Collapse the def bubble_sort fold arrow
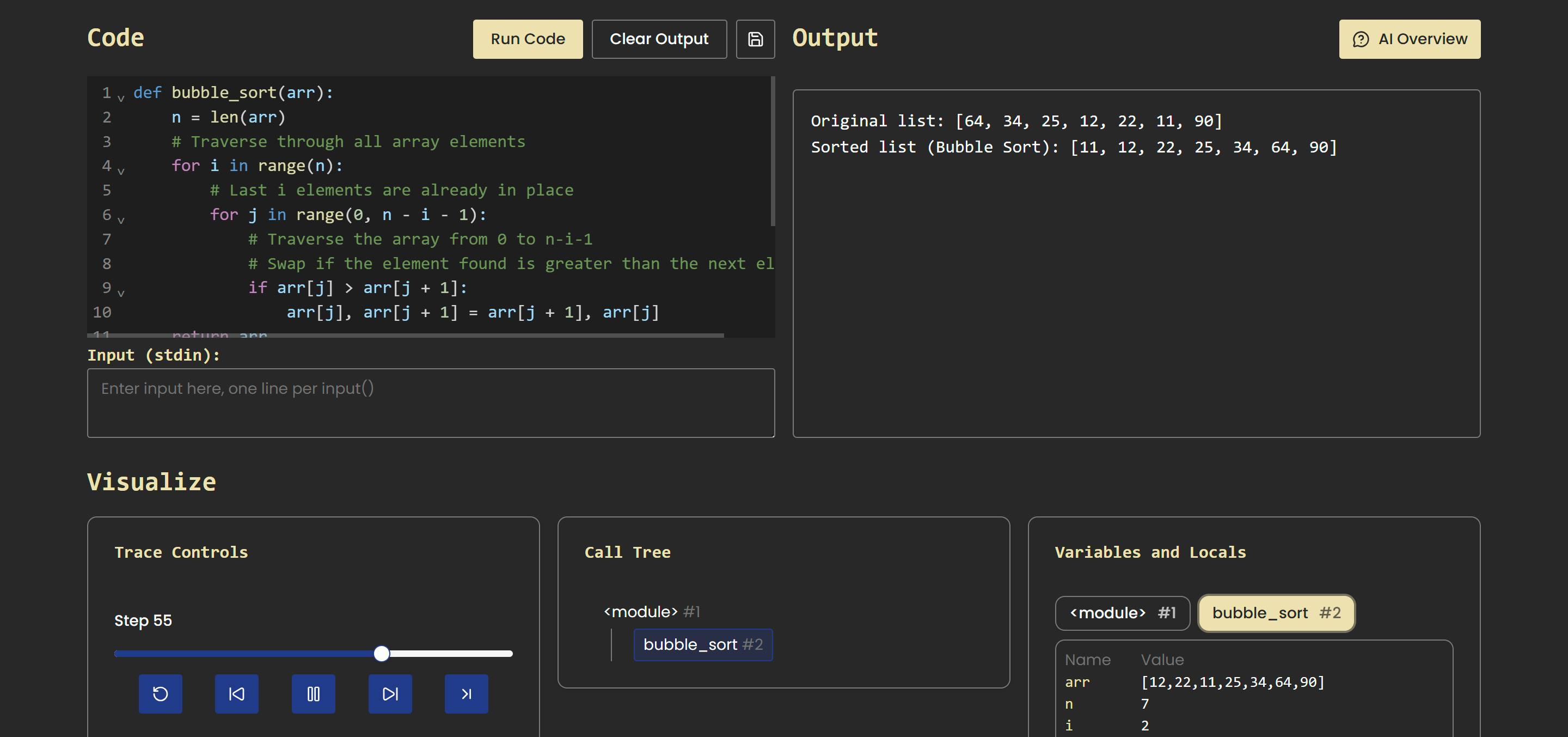The width and height of the screenshot is (1568, 737). point(120,98)
